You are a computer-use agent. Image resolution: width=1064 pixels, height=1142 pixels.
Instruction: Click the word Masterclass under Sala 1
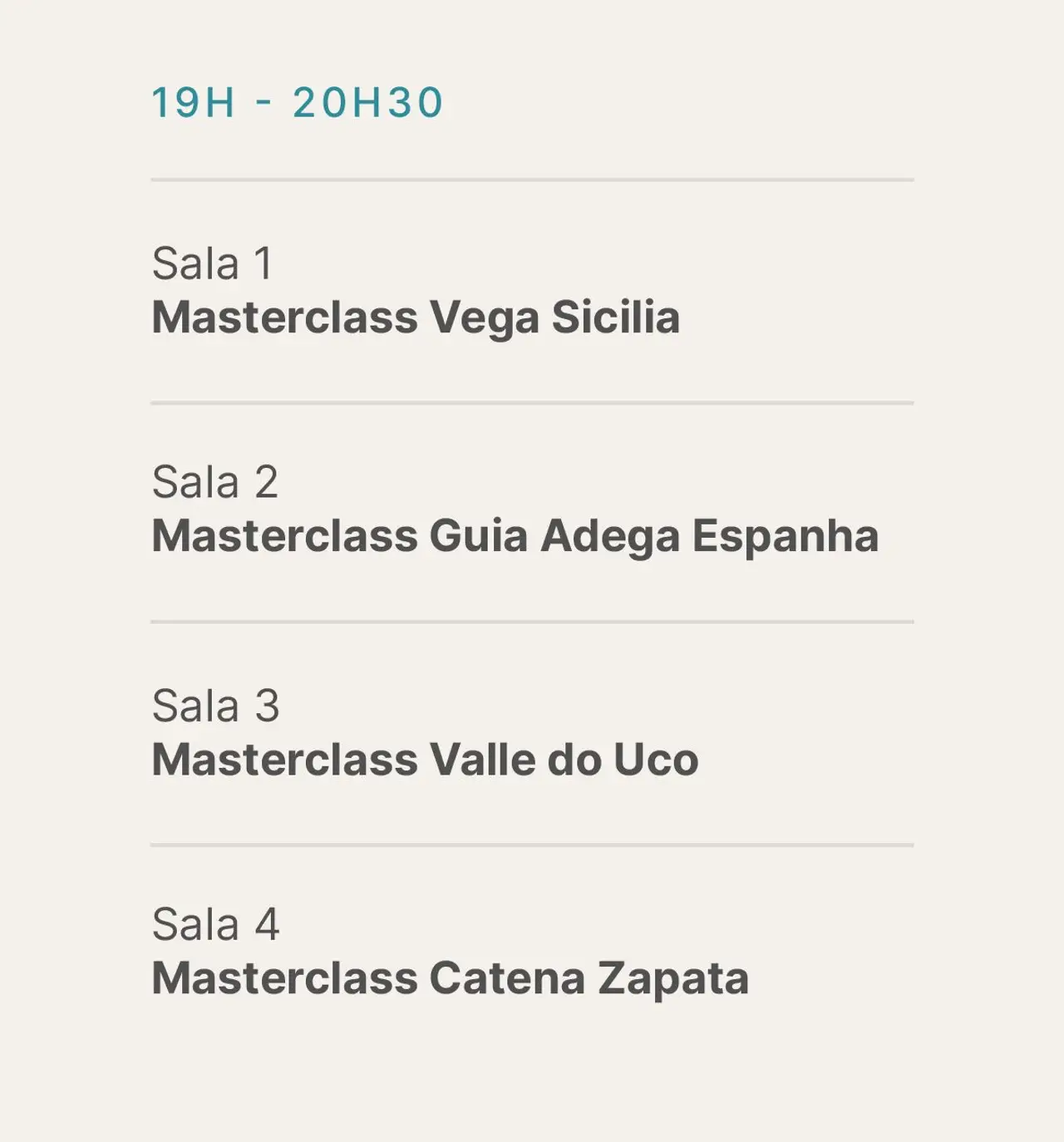[x=284, y=317]
